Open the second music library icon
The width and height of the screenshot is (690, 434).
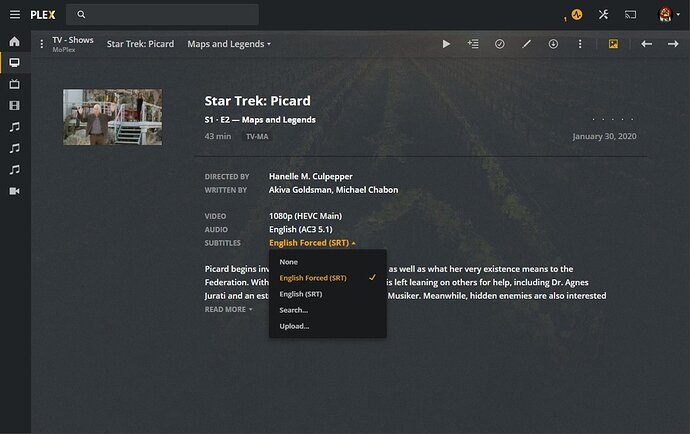click(x=15, y=148)
